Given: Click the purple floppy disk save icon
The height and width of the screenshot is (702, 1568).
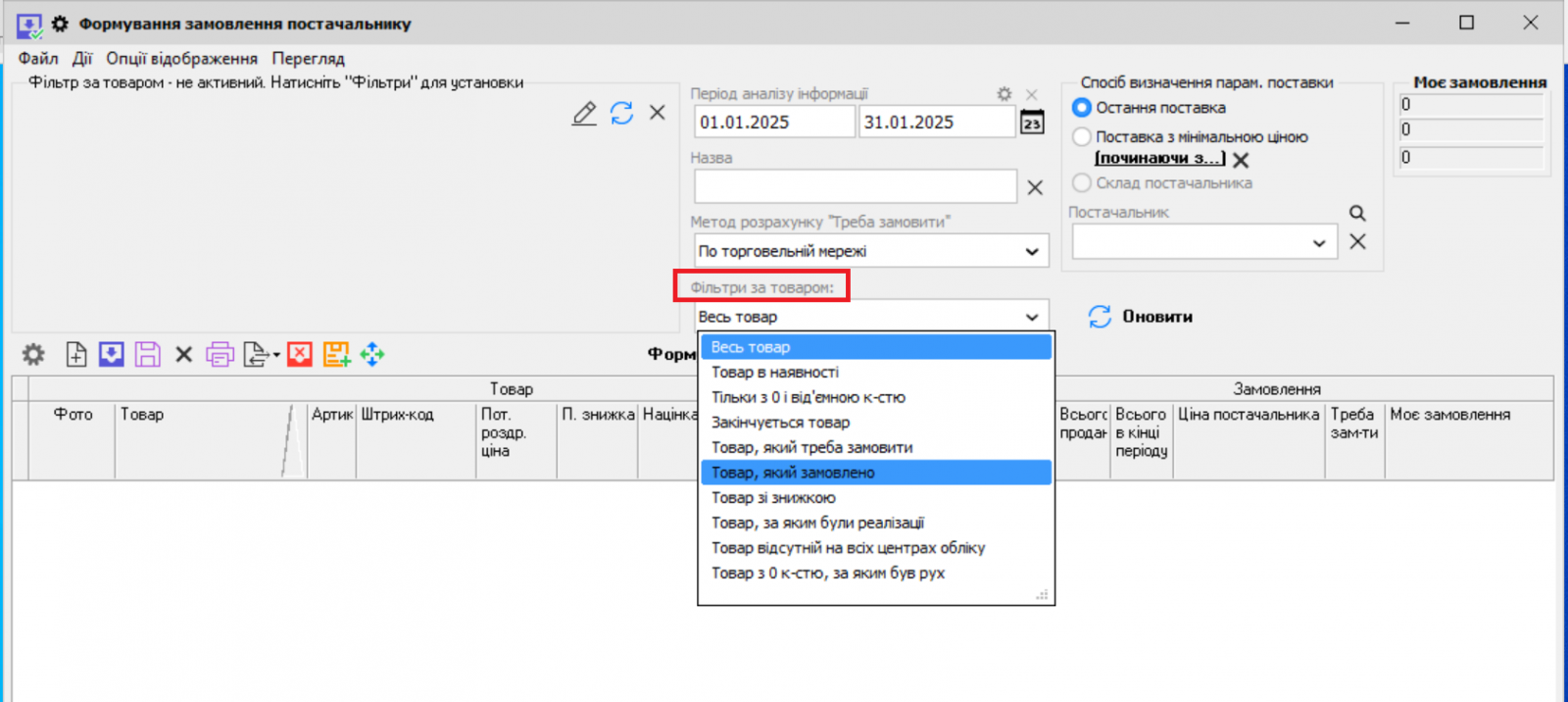Looking at the screenshot, I should click(x=148, y=355).
